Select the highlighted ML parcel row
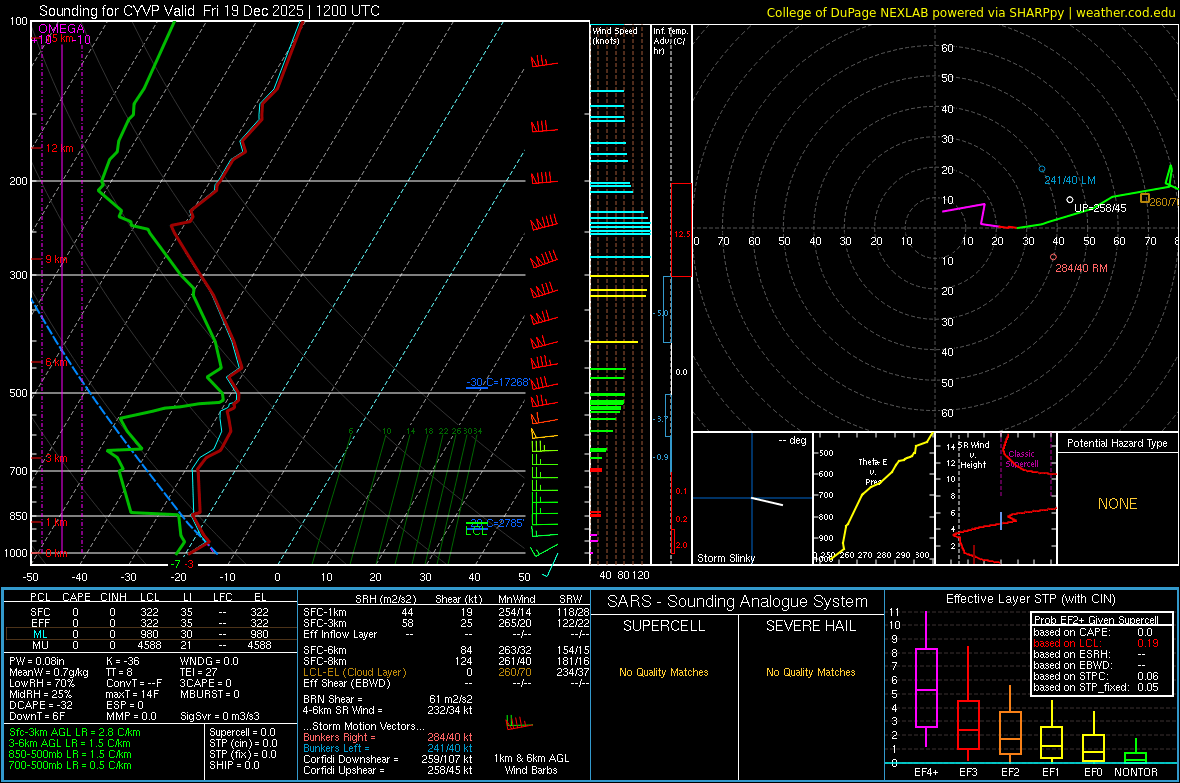The height and width of the screenshot is (783, 1180). 150,634
